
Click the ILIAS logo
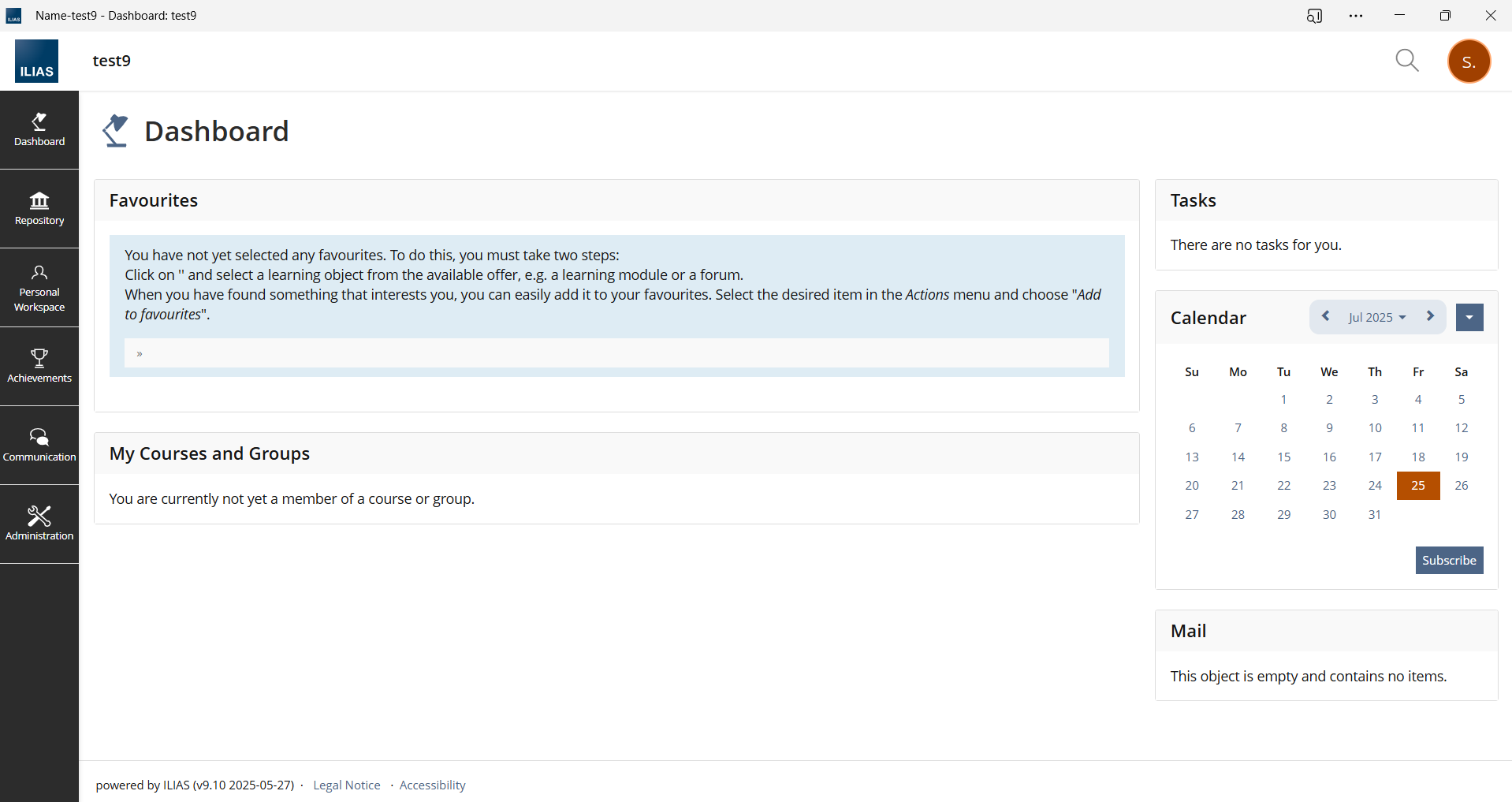click(x=36, y=62)
